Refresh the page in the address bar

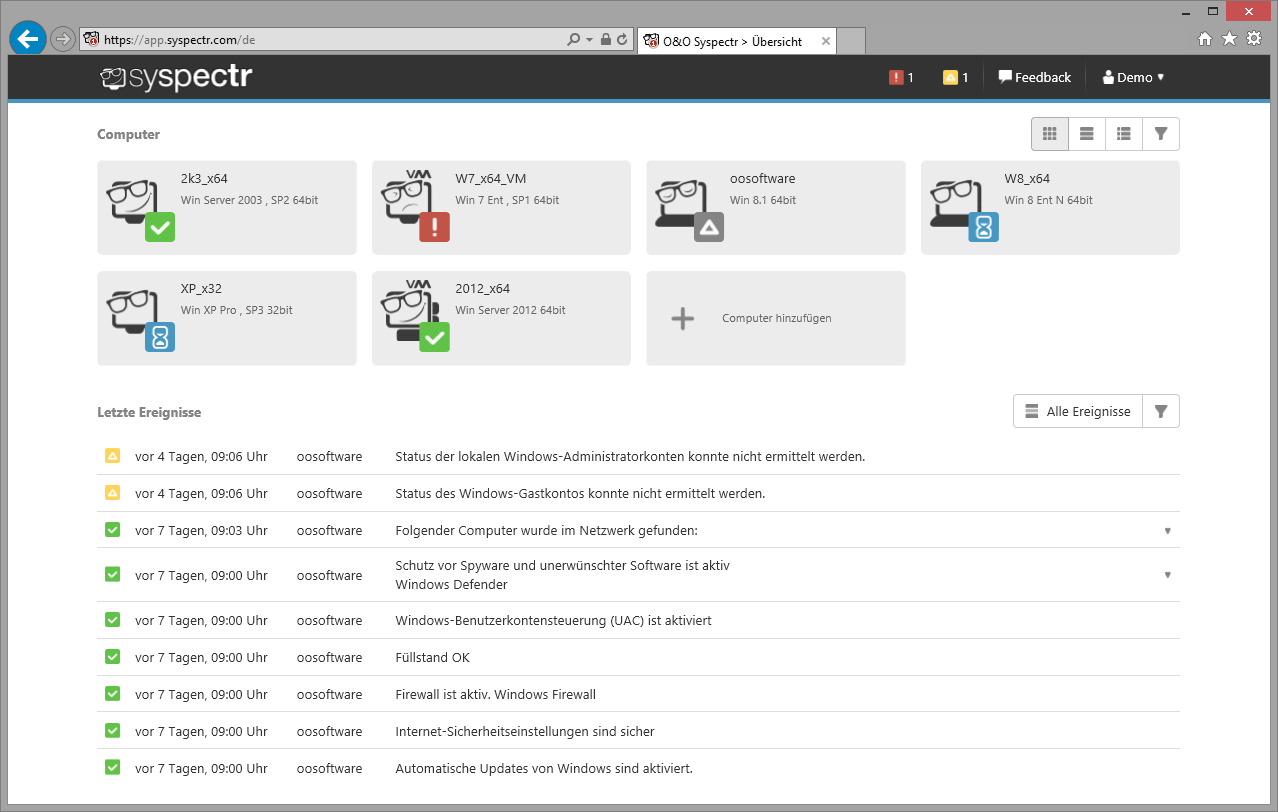(622, 40)
